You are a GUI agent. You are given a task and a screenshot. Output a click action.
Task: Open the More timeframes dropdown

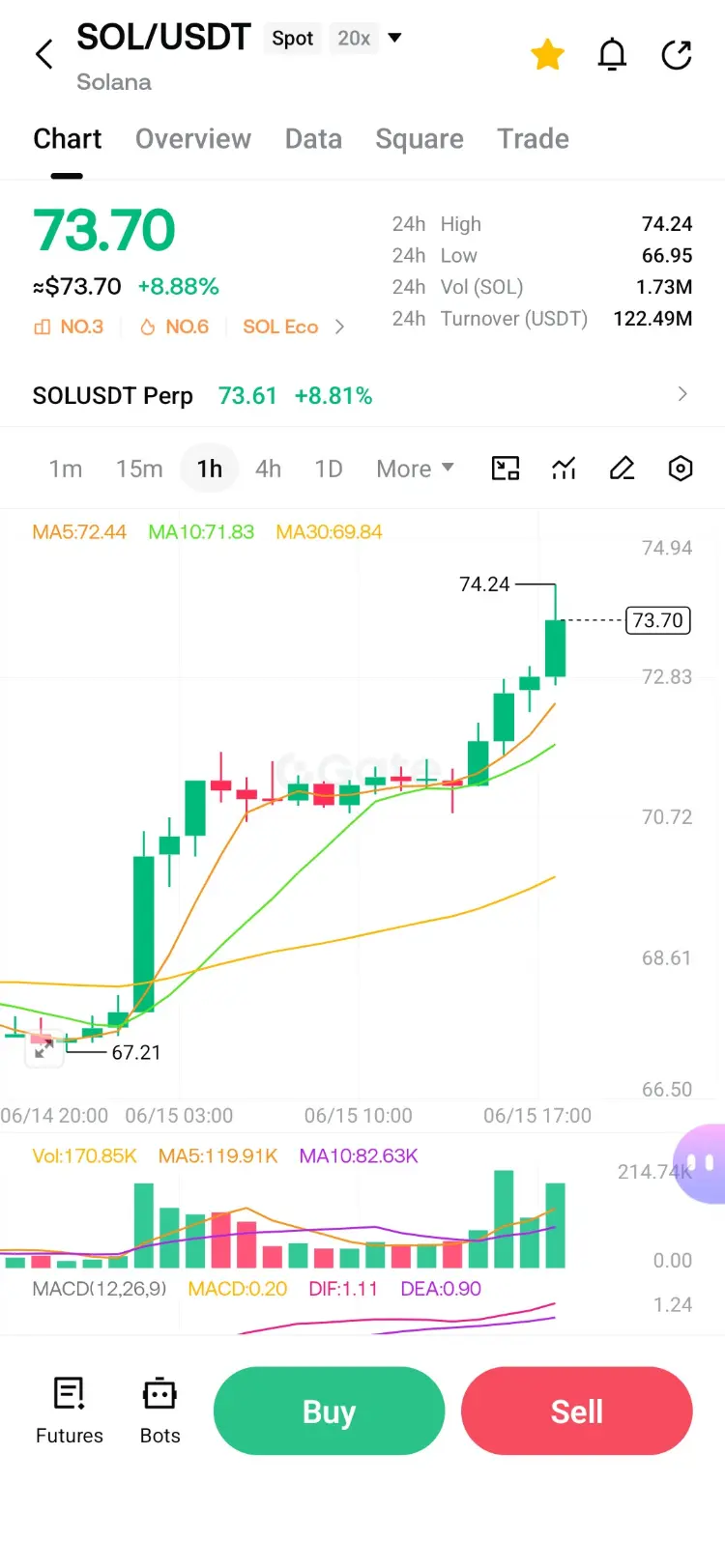tap(415, 469)
